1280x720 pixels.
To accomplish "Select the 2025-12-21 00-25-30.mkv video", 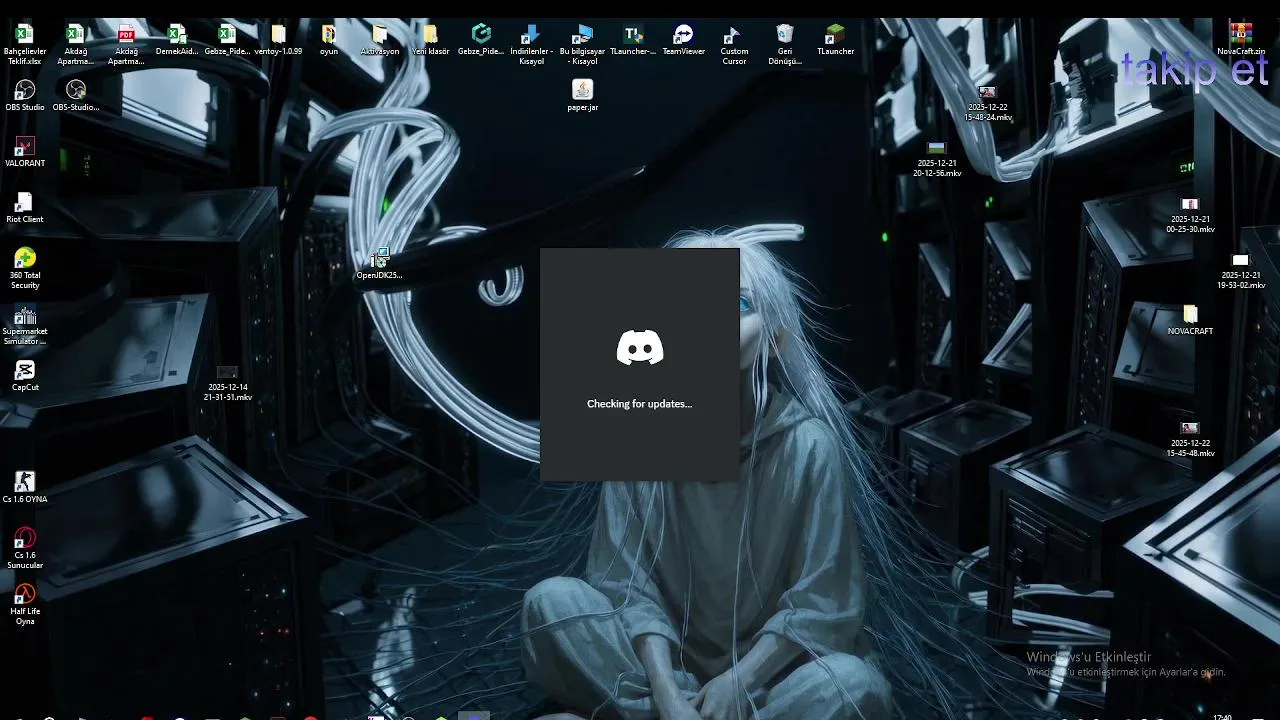I will 1190,204.
